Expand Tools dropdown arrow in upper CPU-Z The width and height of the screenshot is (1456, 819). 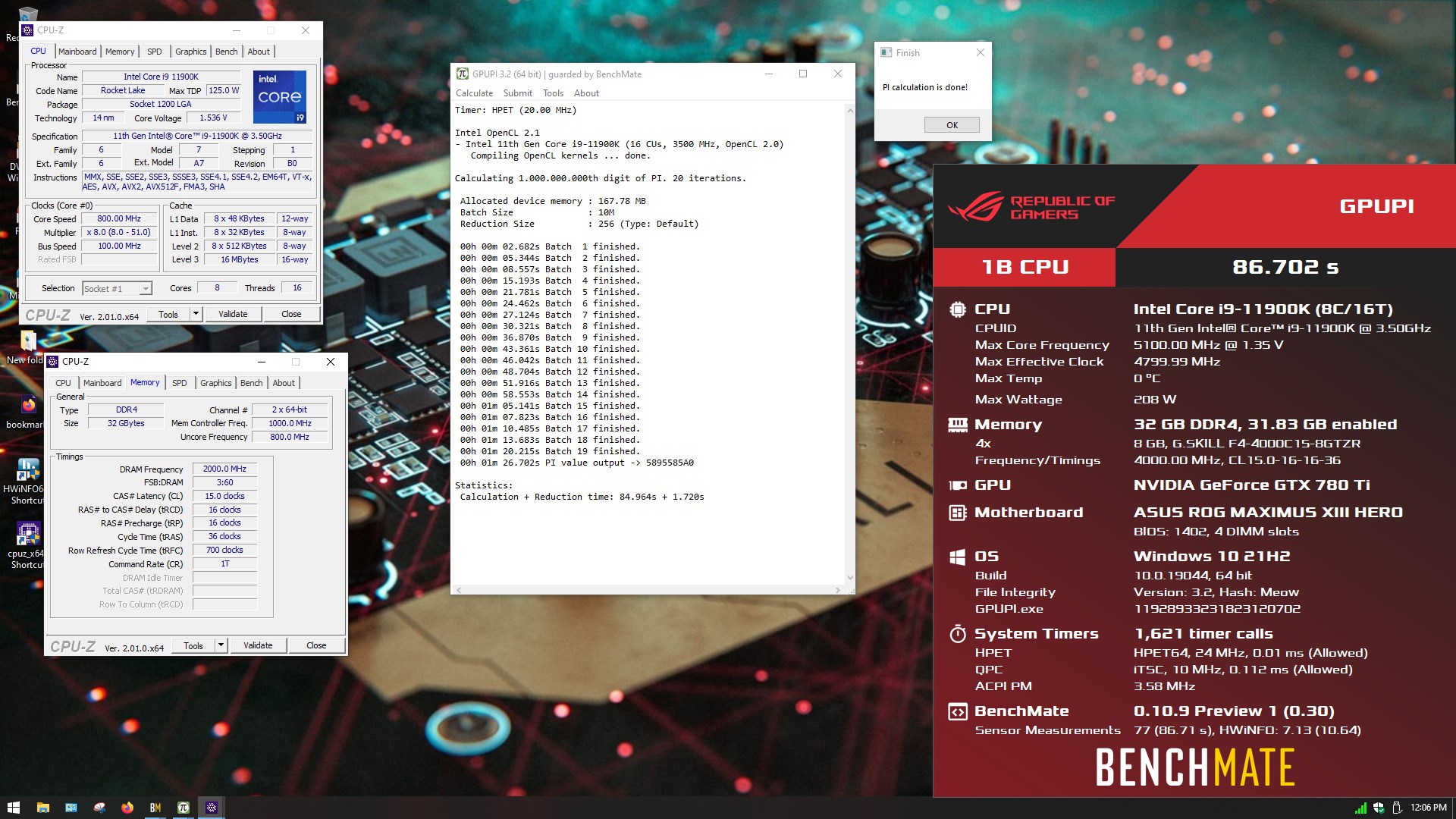click(196, 314)
